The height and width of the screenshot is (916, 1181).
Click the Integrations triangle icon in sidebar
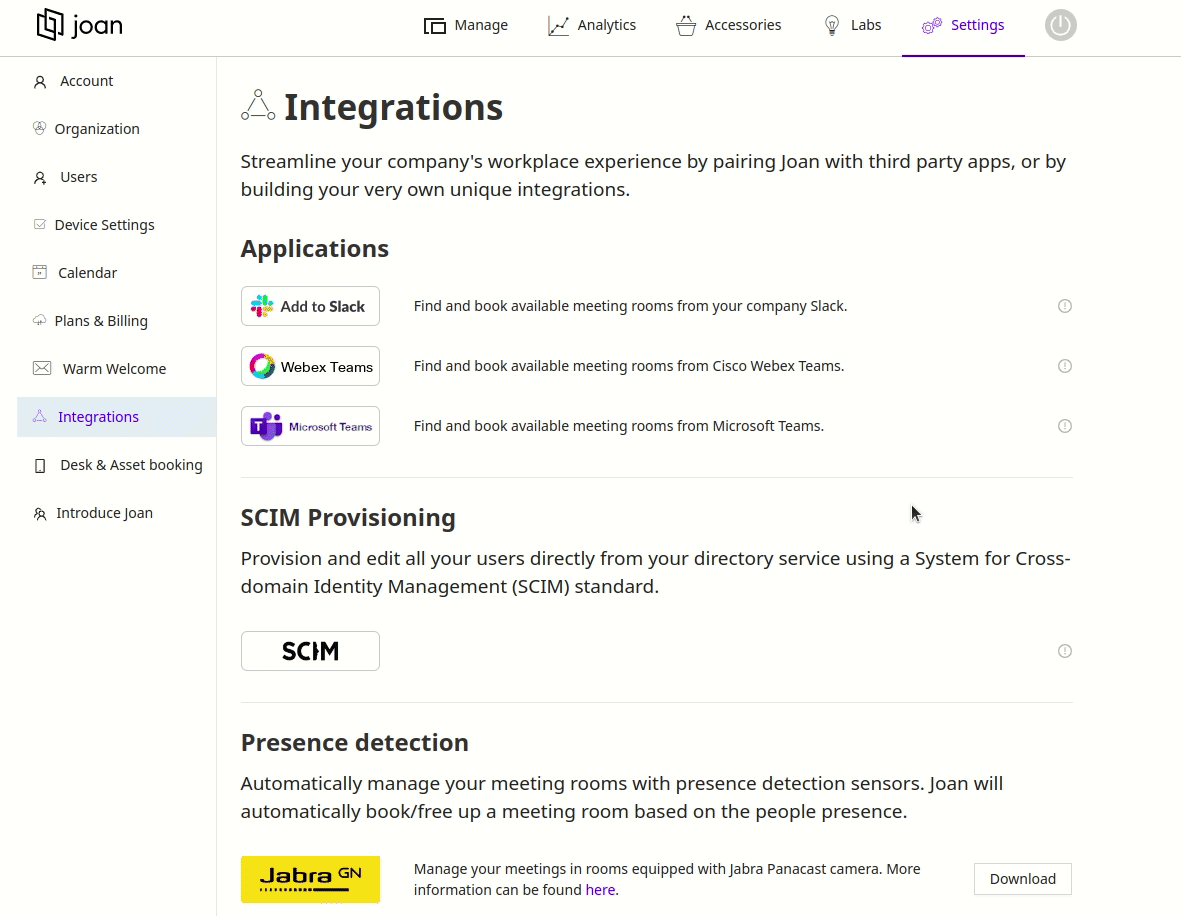point(39,416)
